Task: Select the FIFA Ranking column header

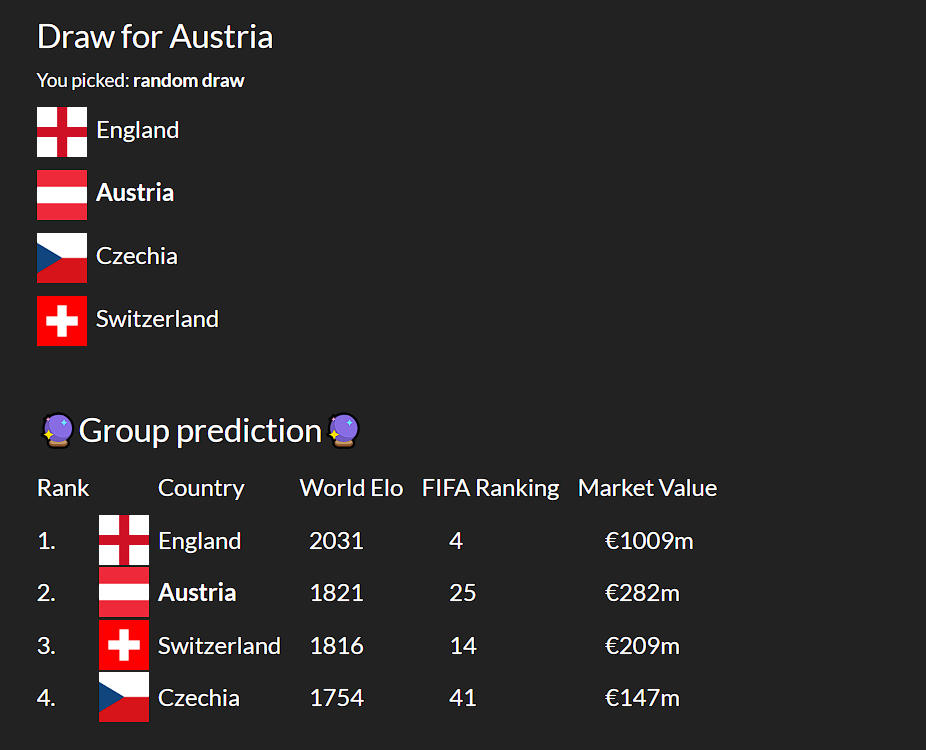Action: click(490, 488)
